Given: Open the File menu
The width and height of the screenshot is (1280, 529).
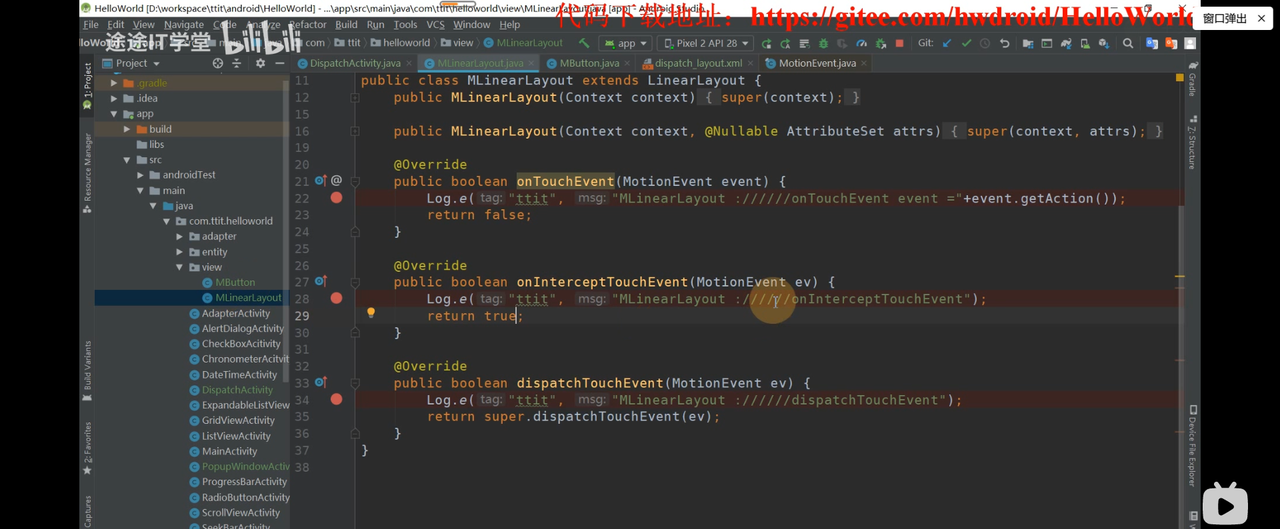Looking at the screenshot, I should tap(91, 24).
